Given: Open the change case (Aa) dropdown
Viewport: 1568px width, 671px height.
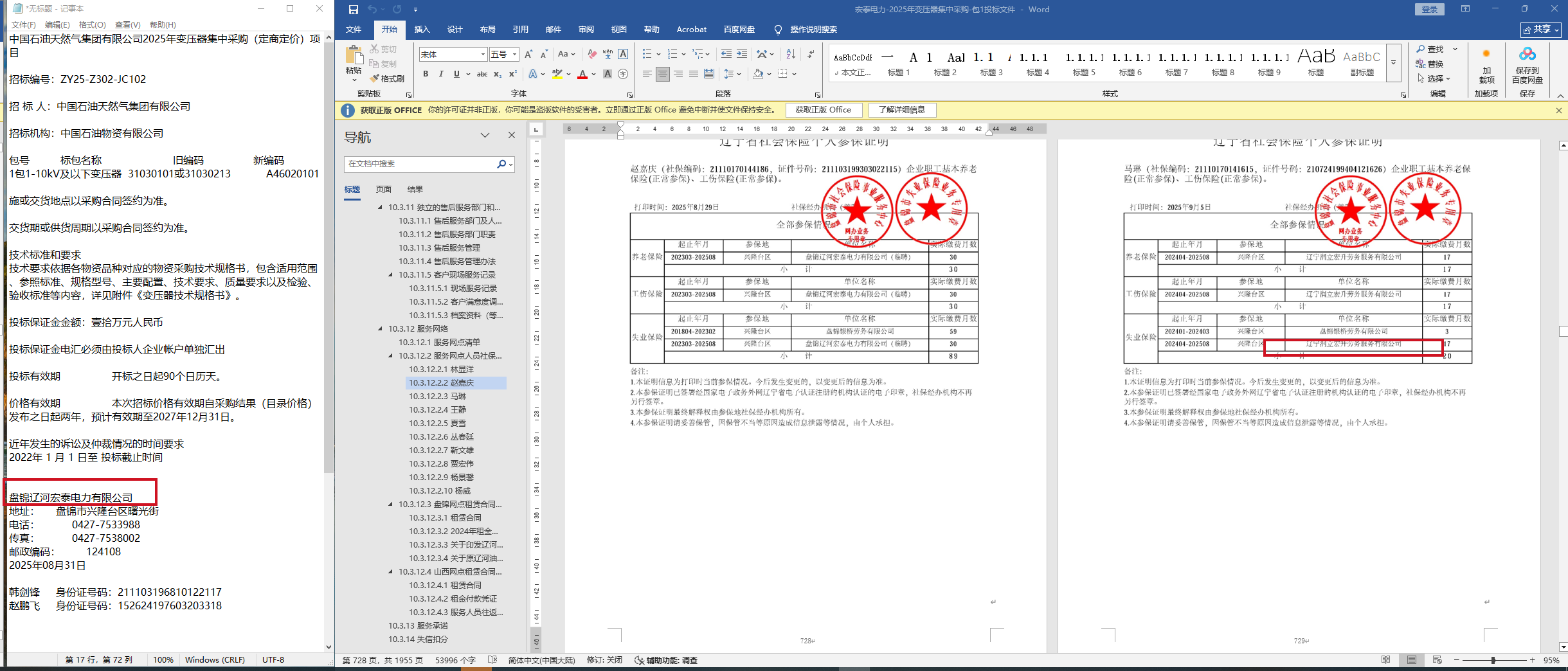Looking at the screenshot, I should pos(566,54).
